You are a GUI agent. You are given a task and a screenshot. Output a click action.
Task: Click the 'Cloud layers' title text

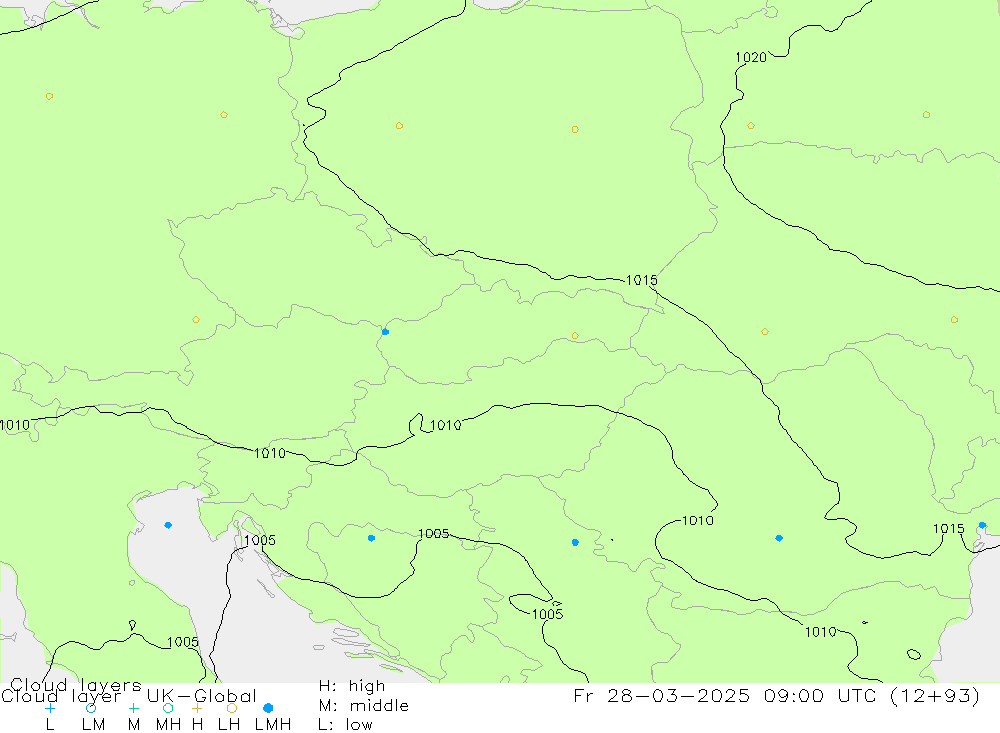coord(76,685)
